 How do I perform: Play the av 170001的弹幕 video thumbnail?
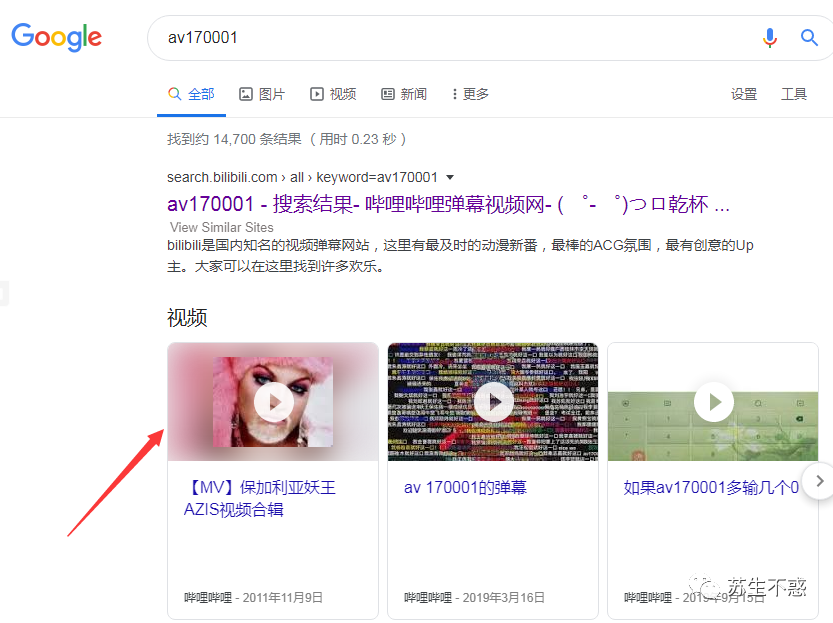coord(493,402)
